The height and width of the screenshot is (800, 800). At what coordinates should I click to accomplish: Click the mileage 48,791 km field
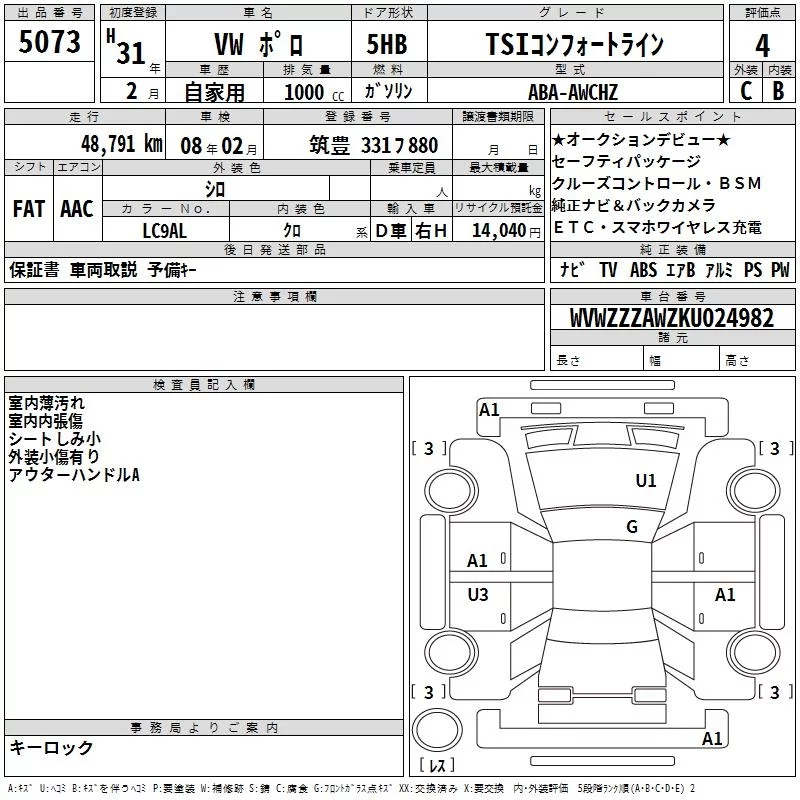[x=85, y=143]
